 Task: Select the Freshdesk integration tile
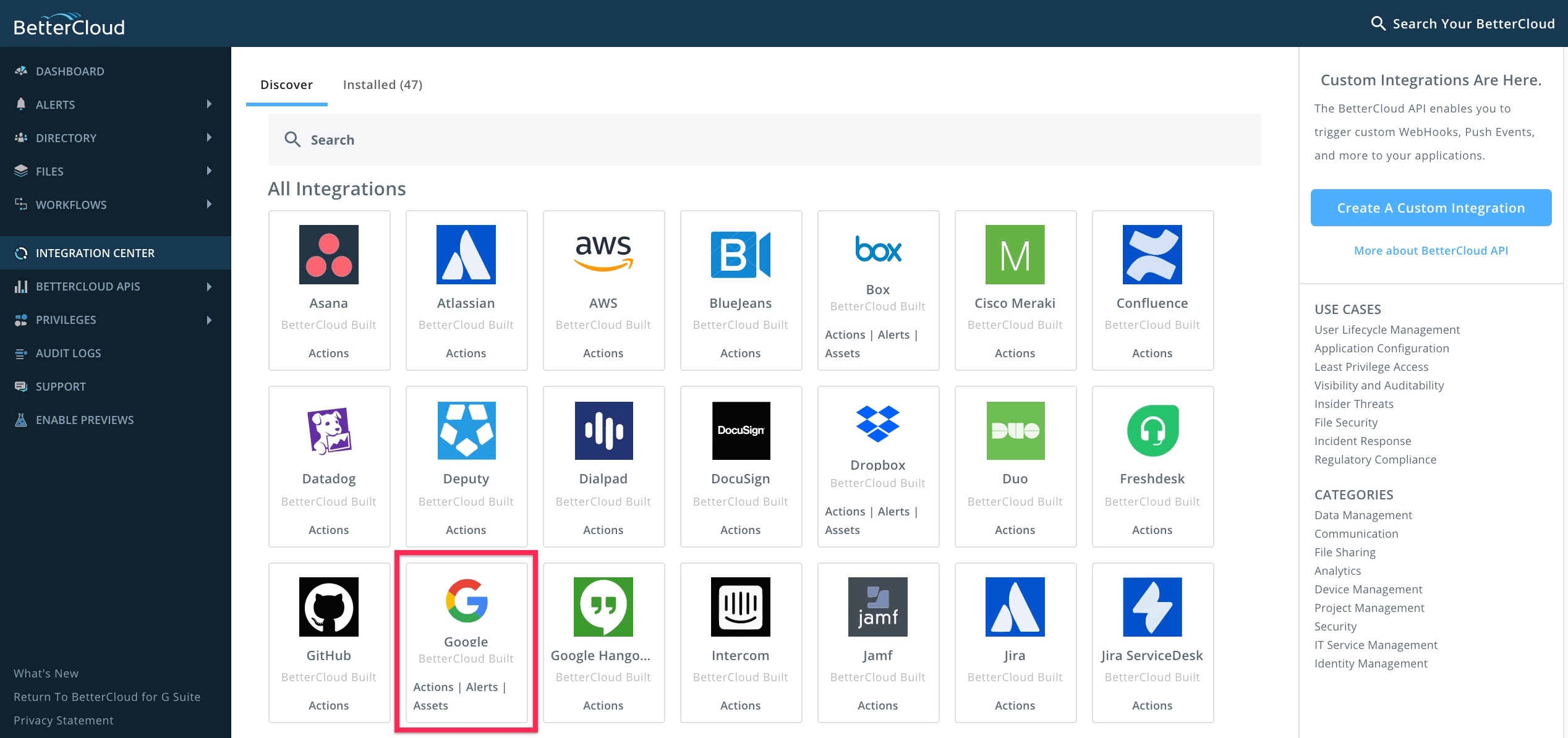point(1152,467)
